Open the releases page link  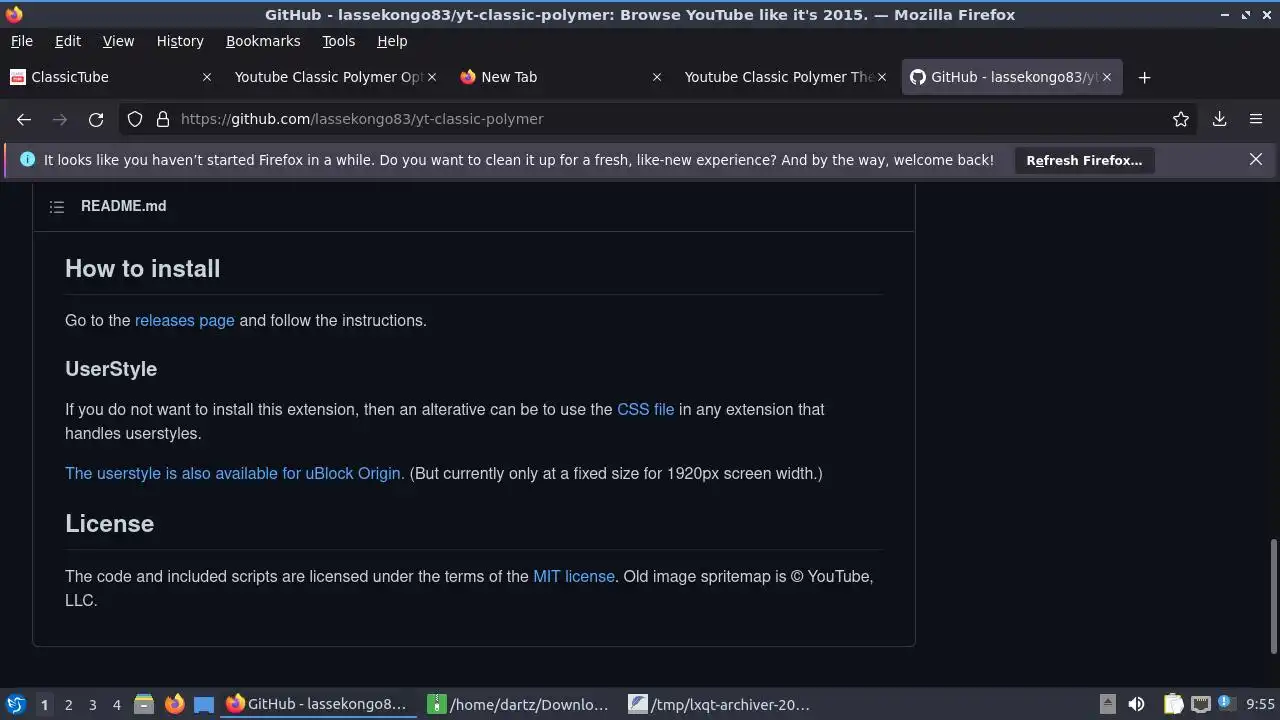click(x=185, y=321)
